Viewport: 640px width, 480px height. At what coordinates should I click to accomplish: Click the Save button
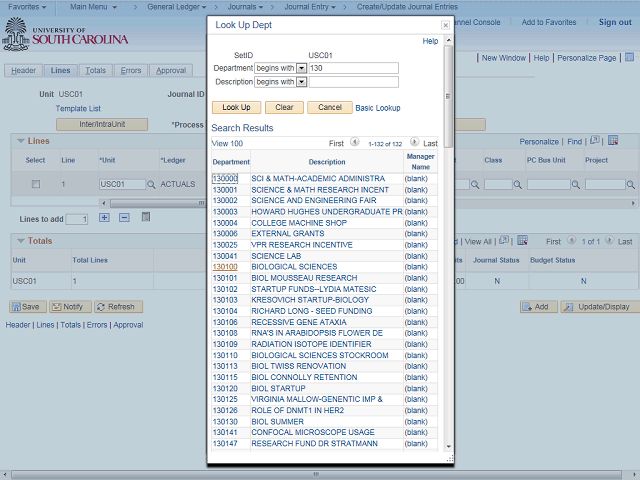pos(28,307)
